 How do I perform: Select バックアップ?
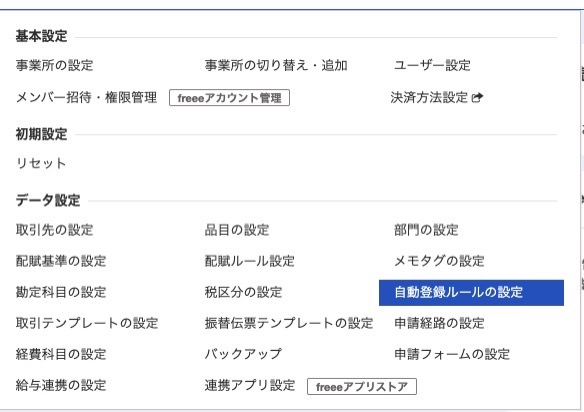pos(243,354)
